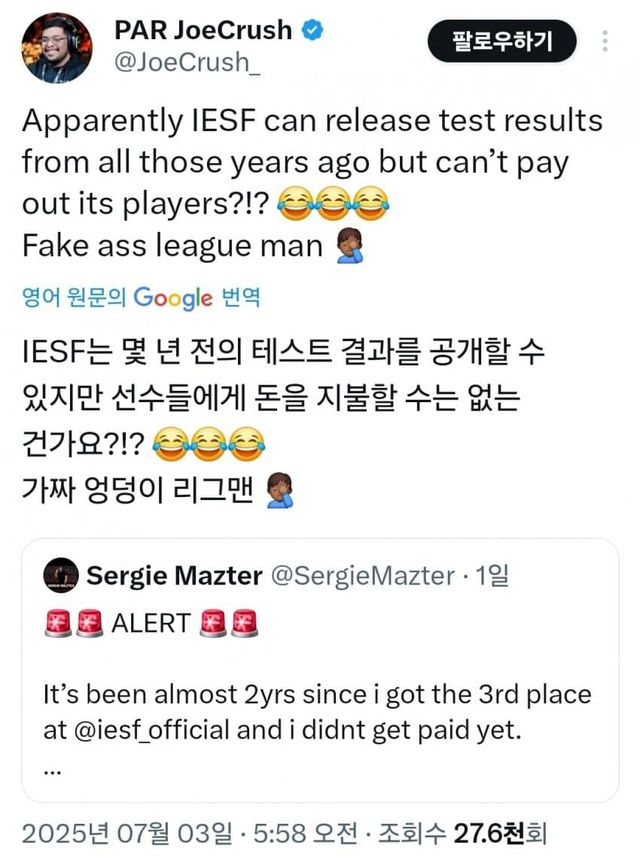Open the three-dot more options menu
The width and height of the screenshot is (640, 863).
click(x=604, y=41)
